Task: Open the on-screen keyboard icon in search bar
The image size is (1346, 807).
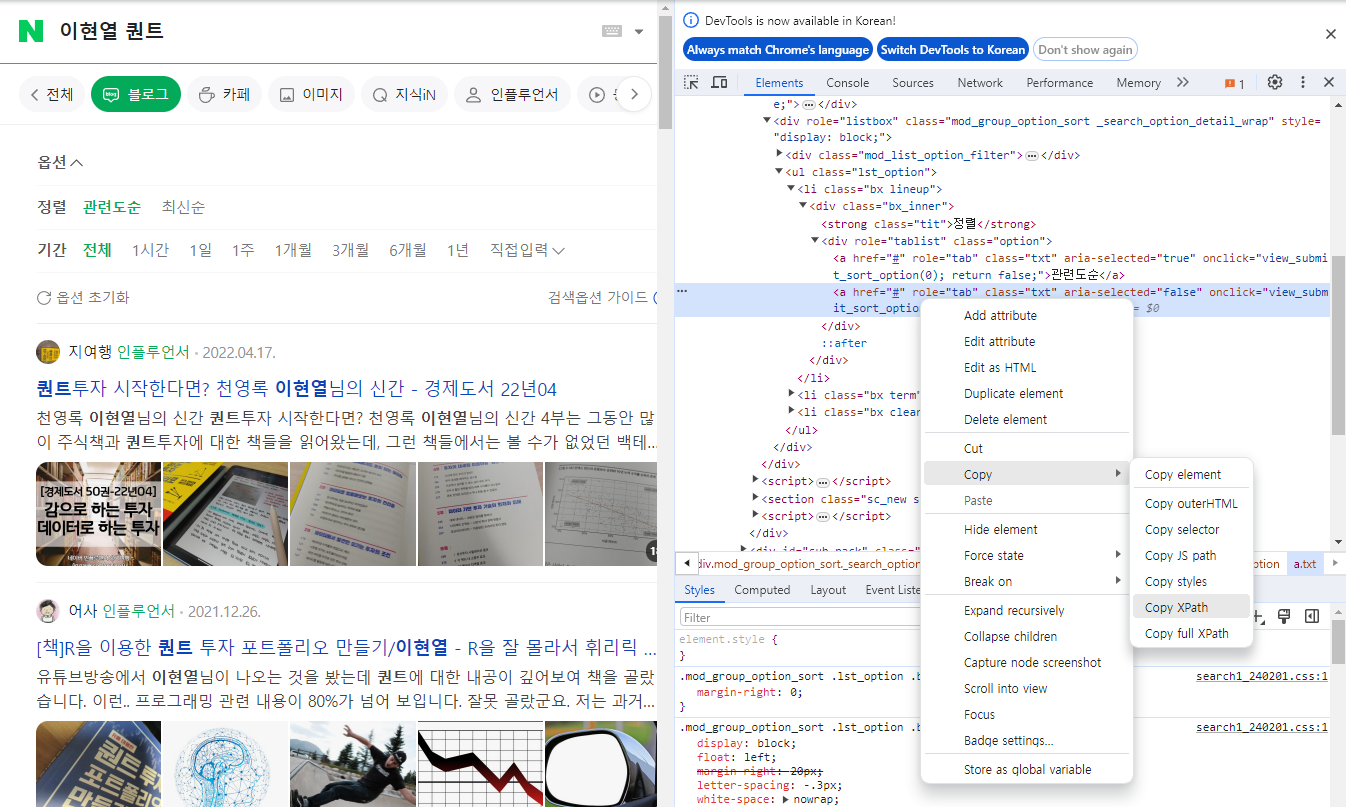Action: 612,31
